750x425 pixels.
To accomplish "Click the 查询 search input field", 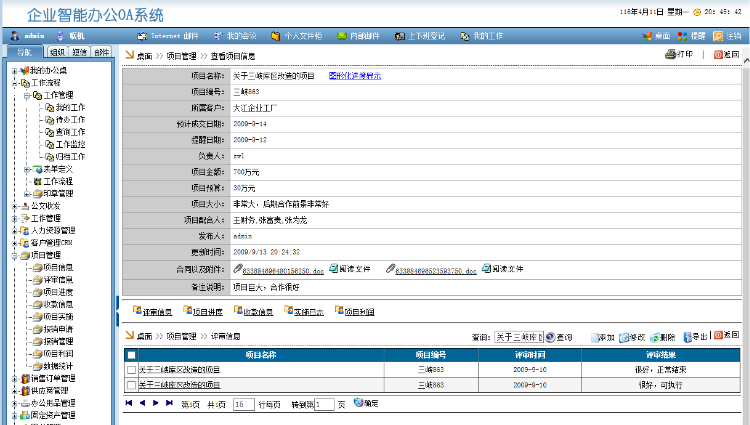I will (x=518, y=337).
